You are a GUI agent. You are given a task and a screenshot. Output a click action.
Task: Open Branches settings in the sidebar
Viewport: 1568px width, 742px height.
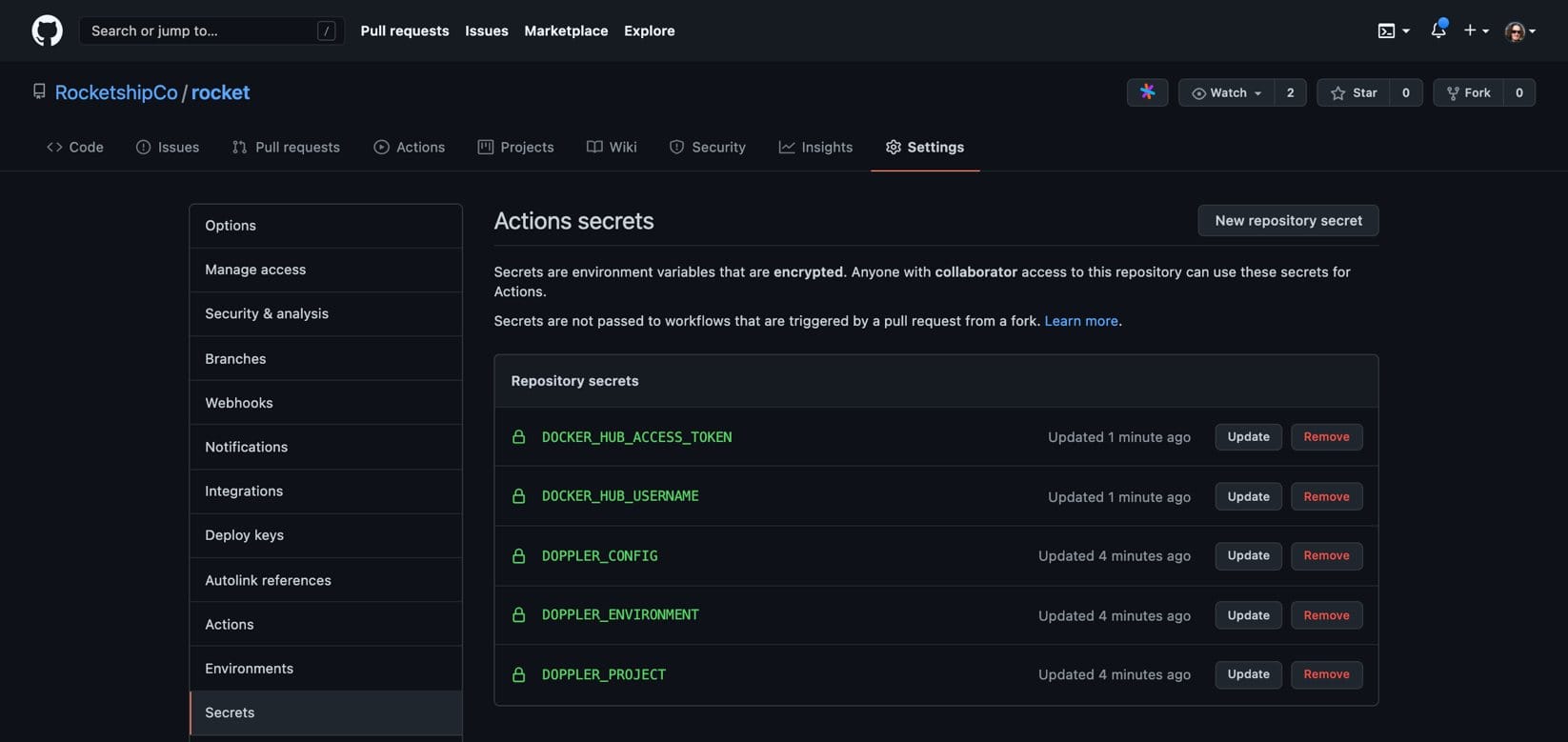pyautogui.click(x=326, y=358)
